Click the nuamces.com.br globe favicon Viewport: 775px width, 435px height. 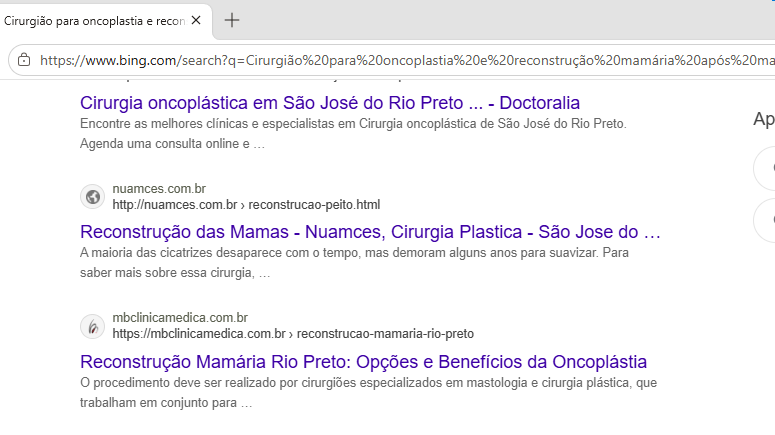(x=92, y=197)
